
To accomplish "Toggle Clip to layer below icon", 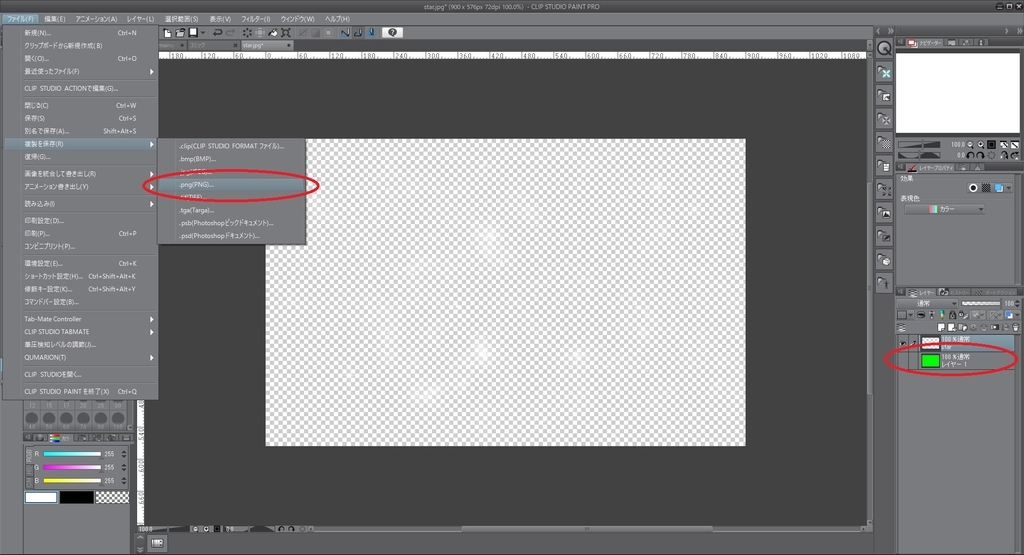I will pyautogui.click(x=921, y=315).
